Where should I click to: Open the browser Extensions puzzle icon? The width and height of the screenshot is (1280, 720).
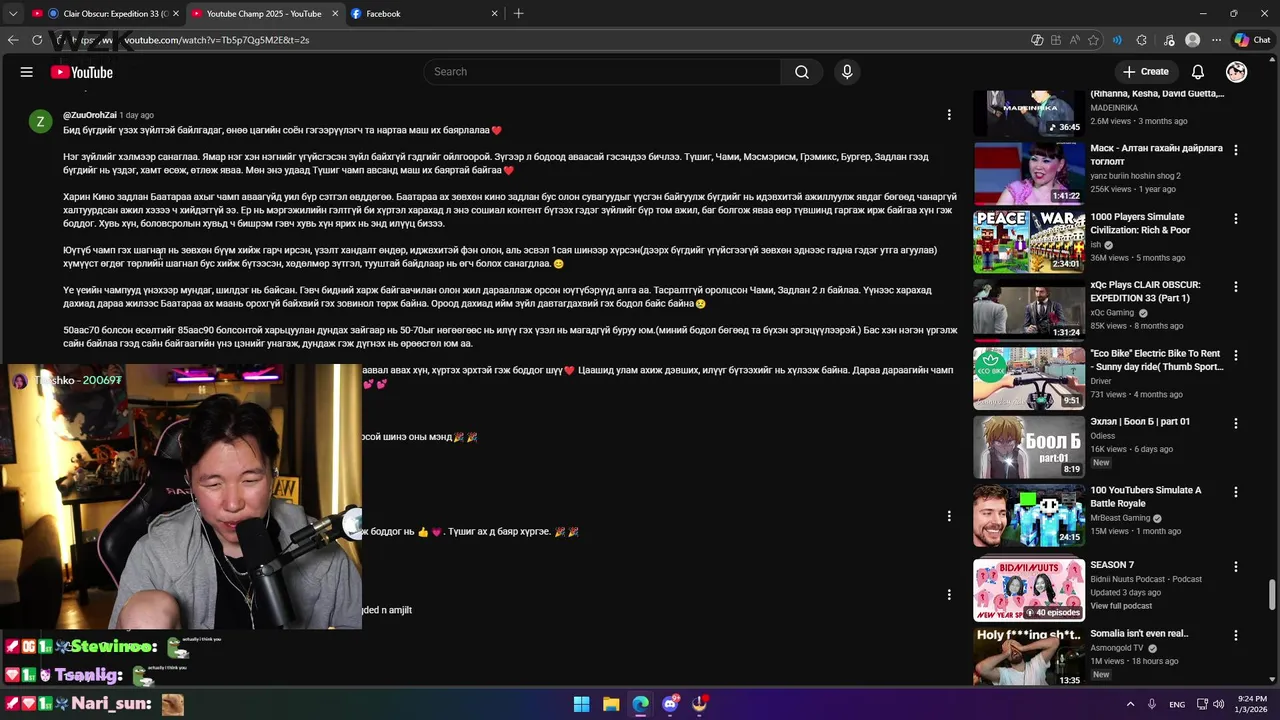click(1142, 40)
